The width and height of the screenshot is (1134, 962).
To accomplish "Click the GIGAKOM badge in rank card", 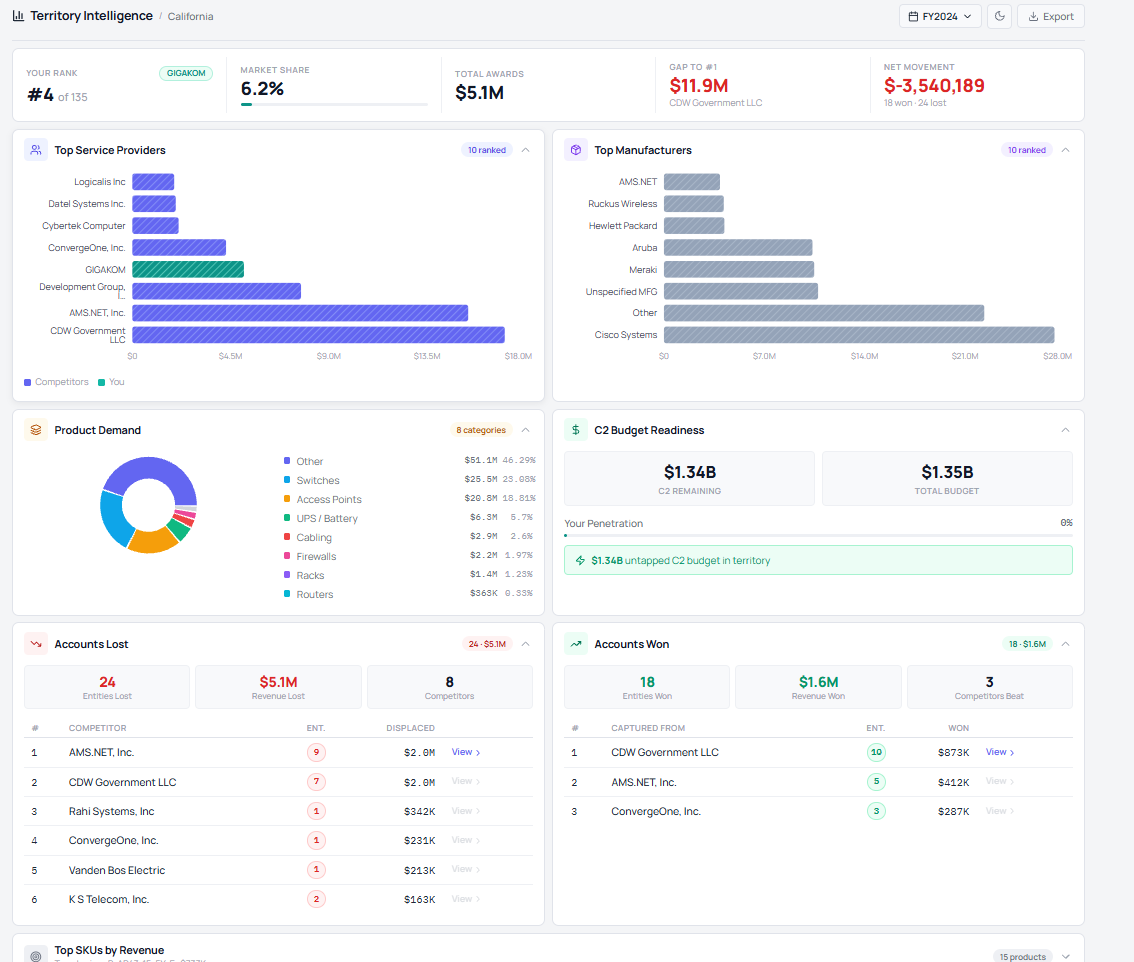I will 186,73.
